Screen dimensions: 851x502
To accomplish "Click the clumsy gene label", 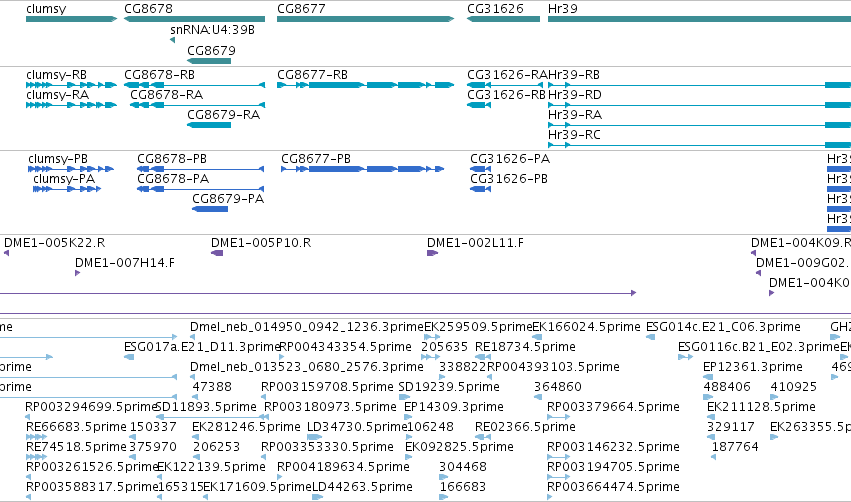I will (46, 9).
